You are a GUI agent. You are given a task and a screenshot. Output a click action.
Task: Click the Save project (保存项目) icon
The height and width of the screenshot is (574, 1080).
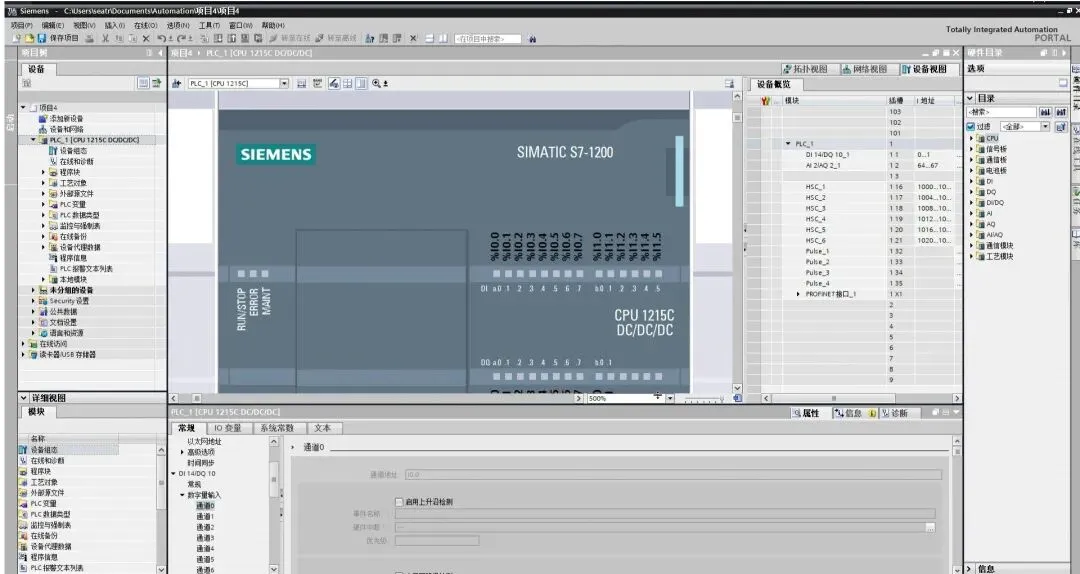(41, 39)
